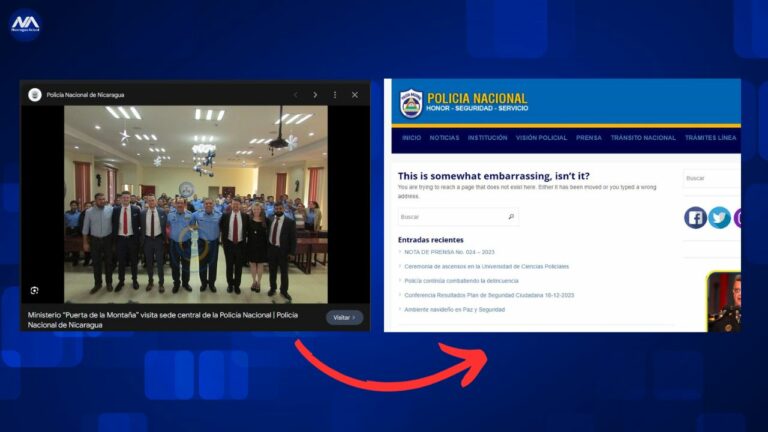
Task: Go to next image with right arrow
Action: tap(315, 95)
